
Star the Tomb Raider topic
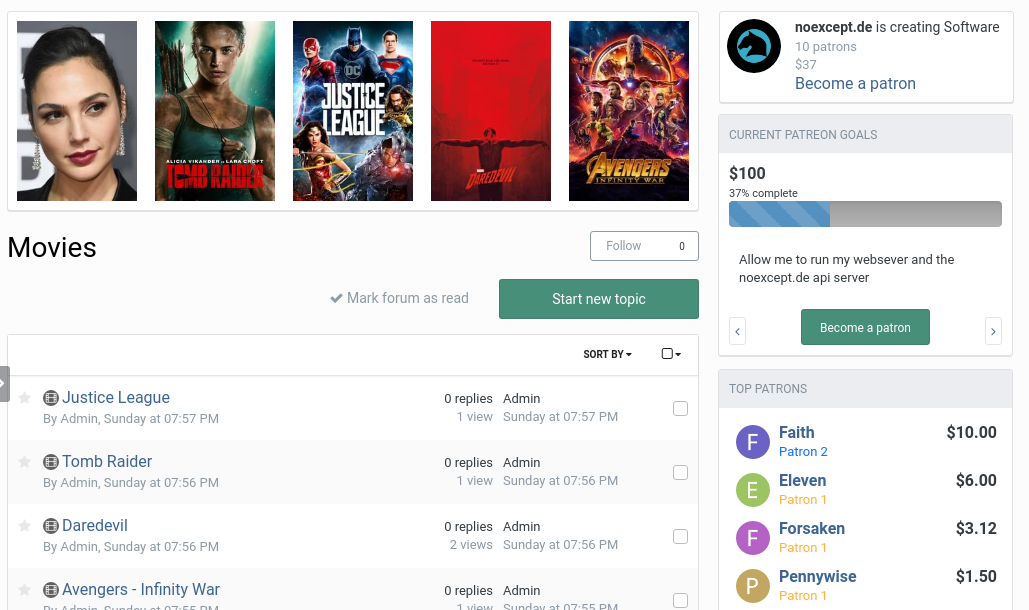[x=24, y=462]
